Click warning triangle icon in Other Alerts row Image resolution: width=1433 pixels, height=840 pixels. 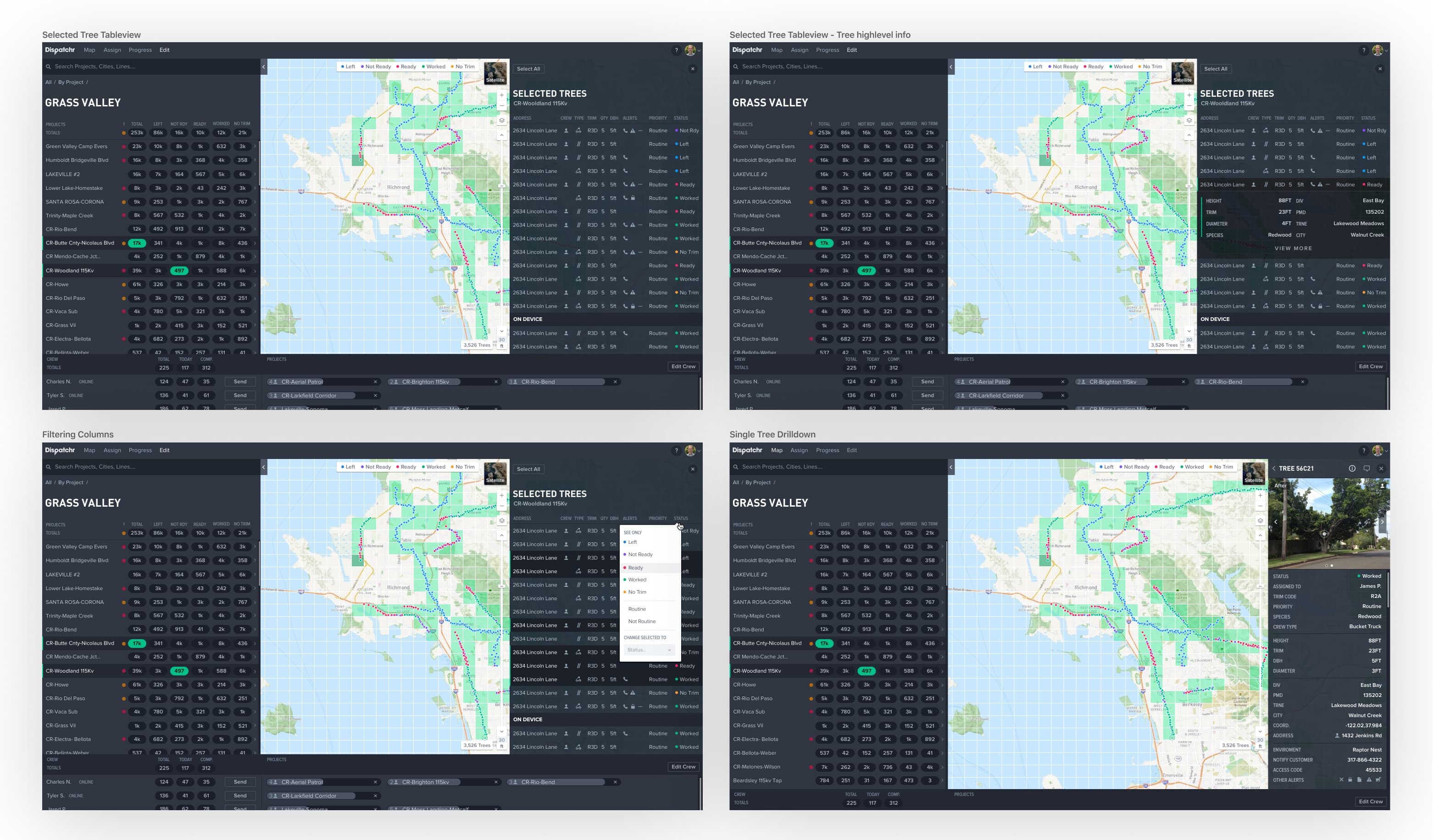click(x=1369, y=780)
